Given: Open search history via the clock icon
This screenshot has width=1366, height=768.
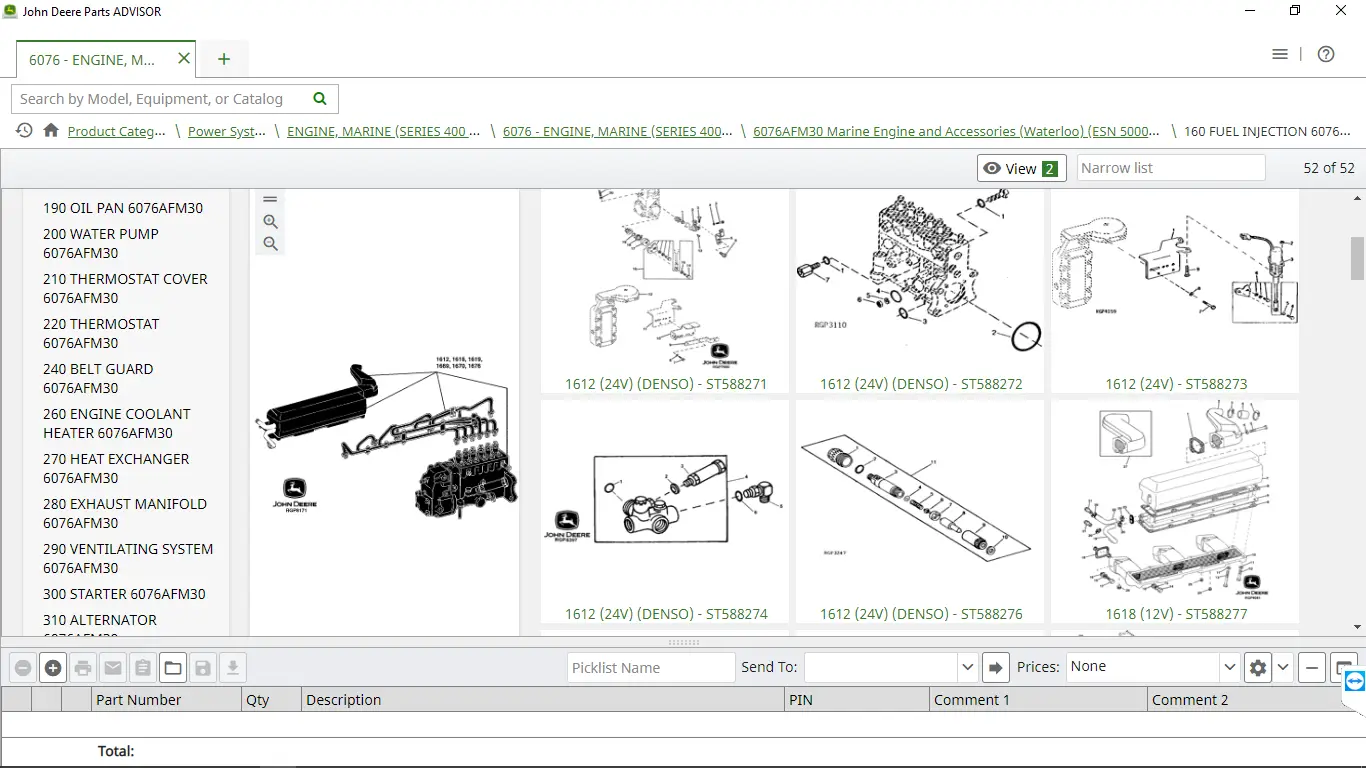Looking at the screenshot, I should coord(22,131).
